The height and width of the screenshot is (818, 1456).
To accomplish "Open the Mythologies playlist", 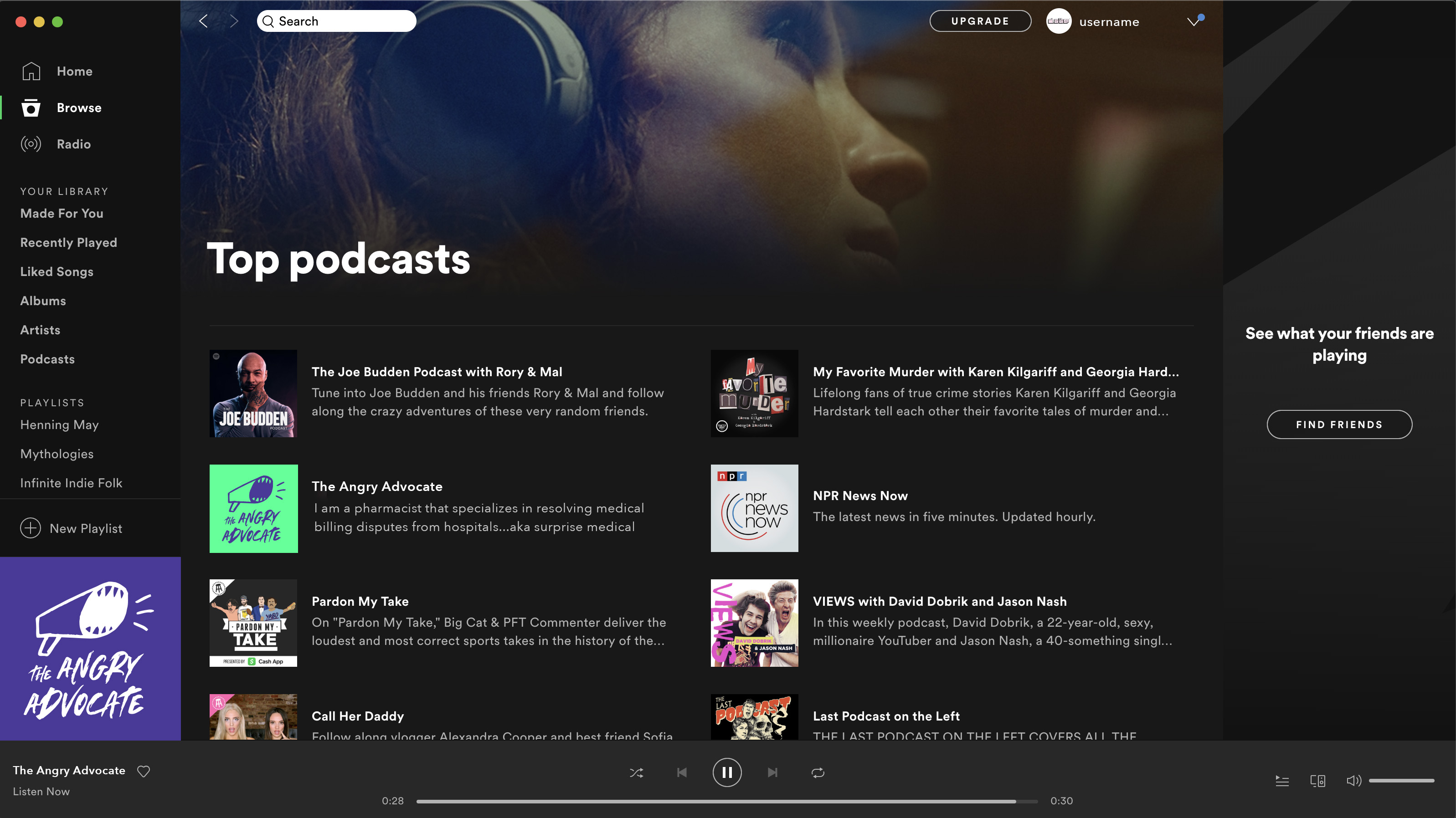I will point(57,454).
